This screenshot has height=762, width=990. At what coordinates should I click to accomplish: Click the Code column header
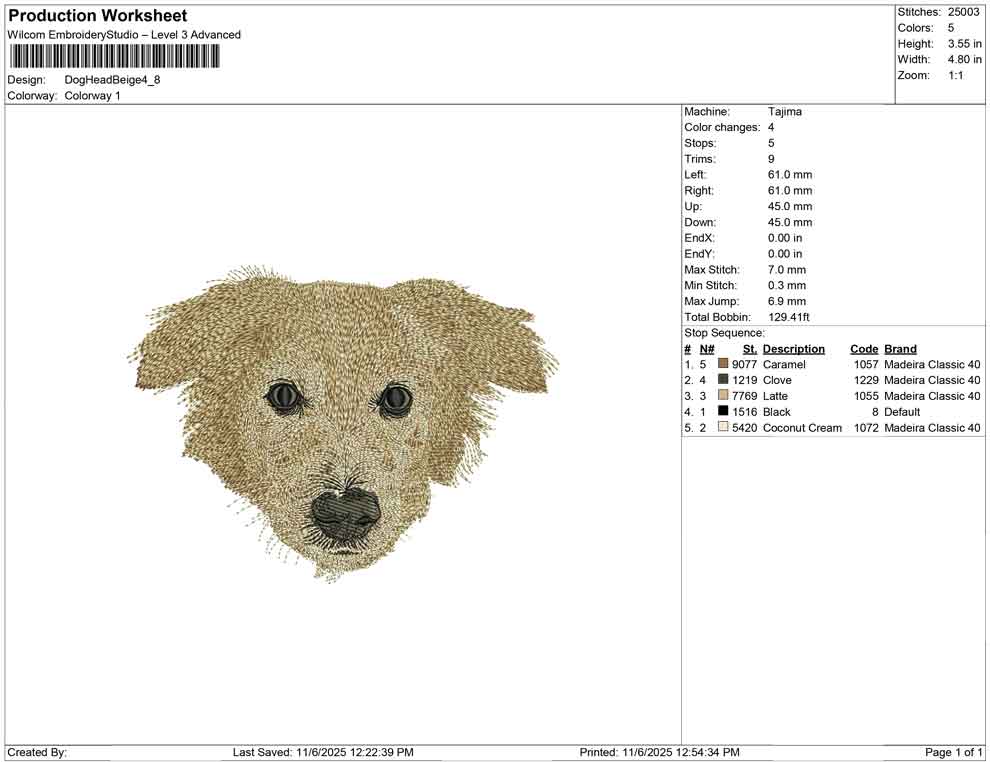[864, 349]
